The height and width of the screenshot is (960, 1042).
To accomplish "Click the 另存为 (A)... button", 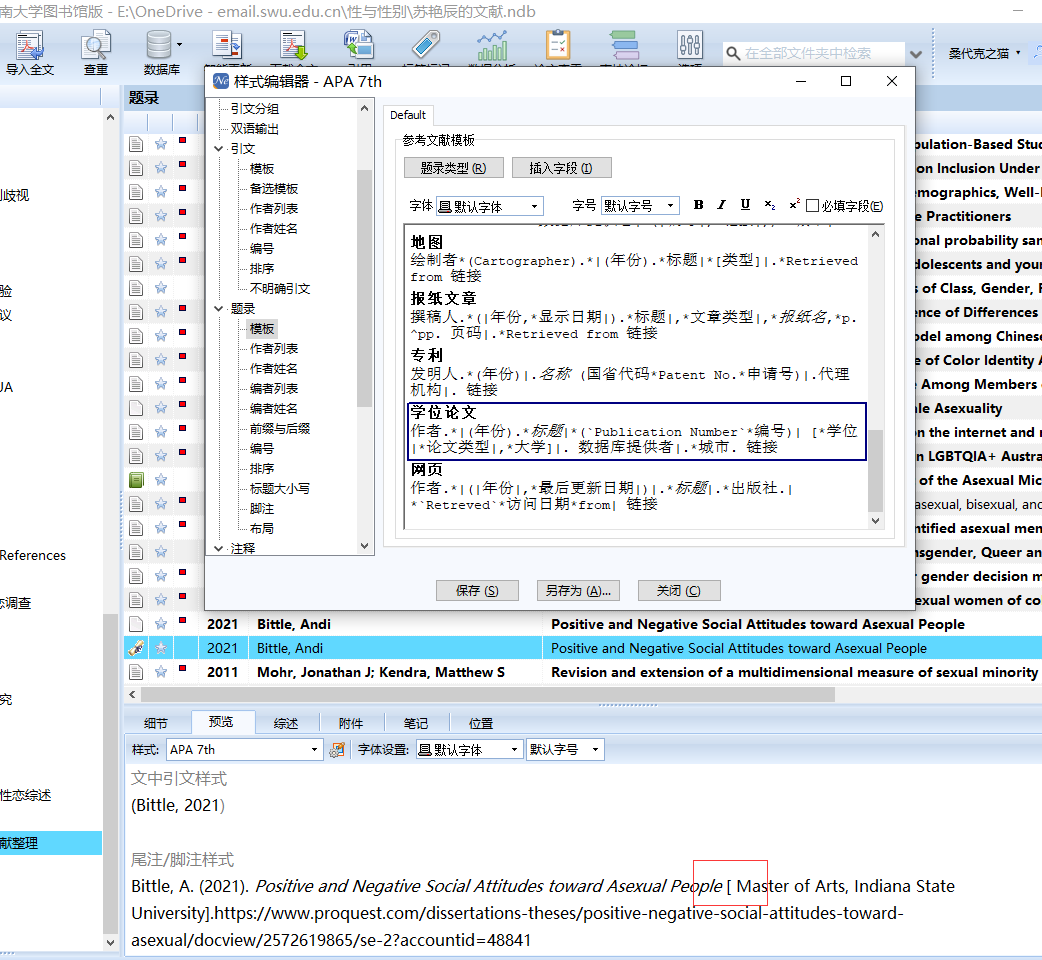I will coord(578,591).
